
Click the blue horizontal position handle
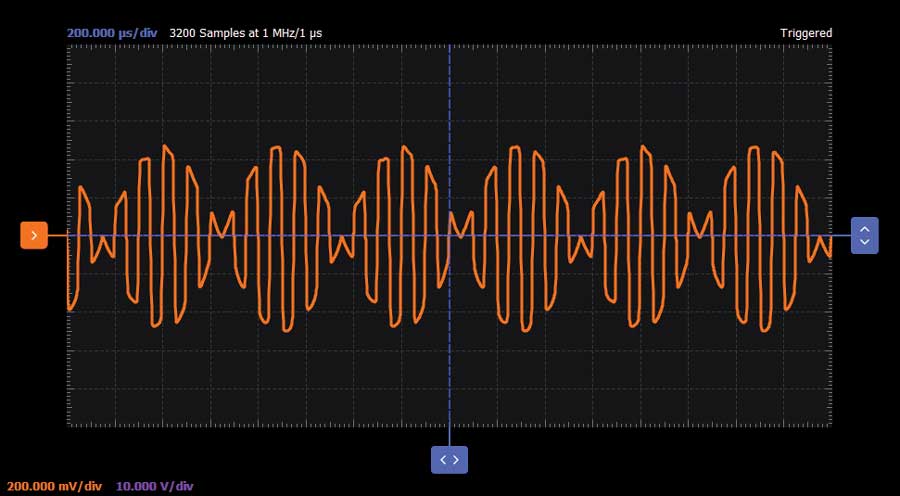(x=449, y=460)
